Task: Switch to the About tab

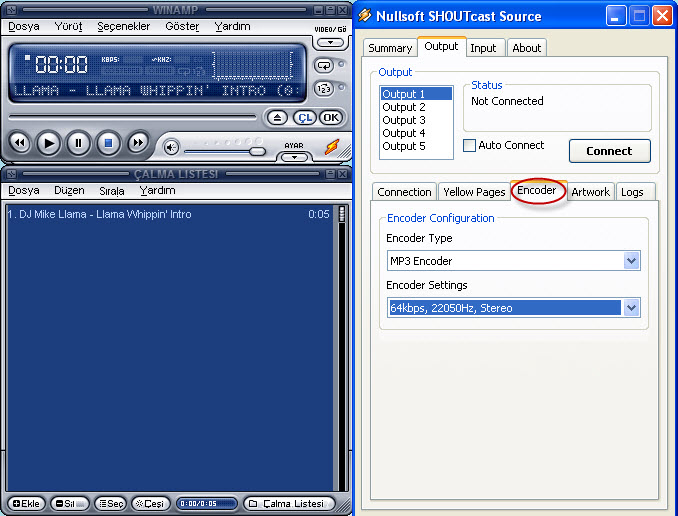Action: click(527, 48)
